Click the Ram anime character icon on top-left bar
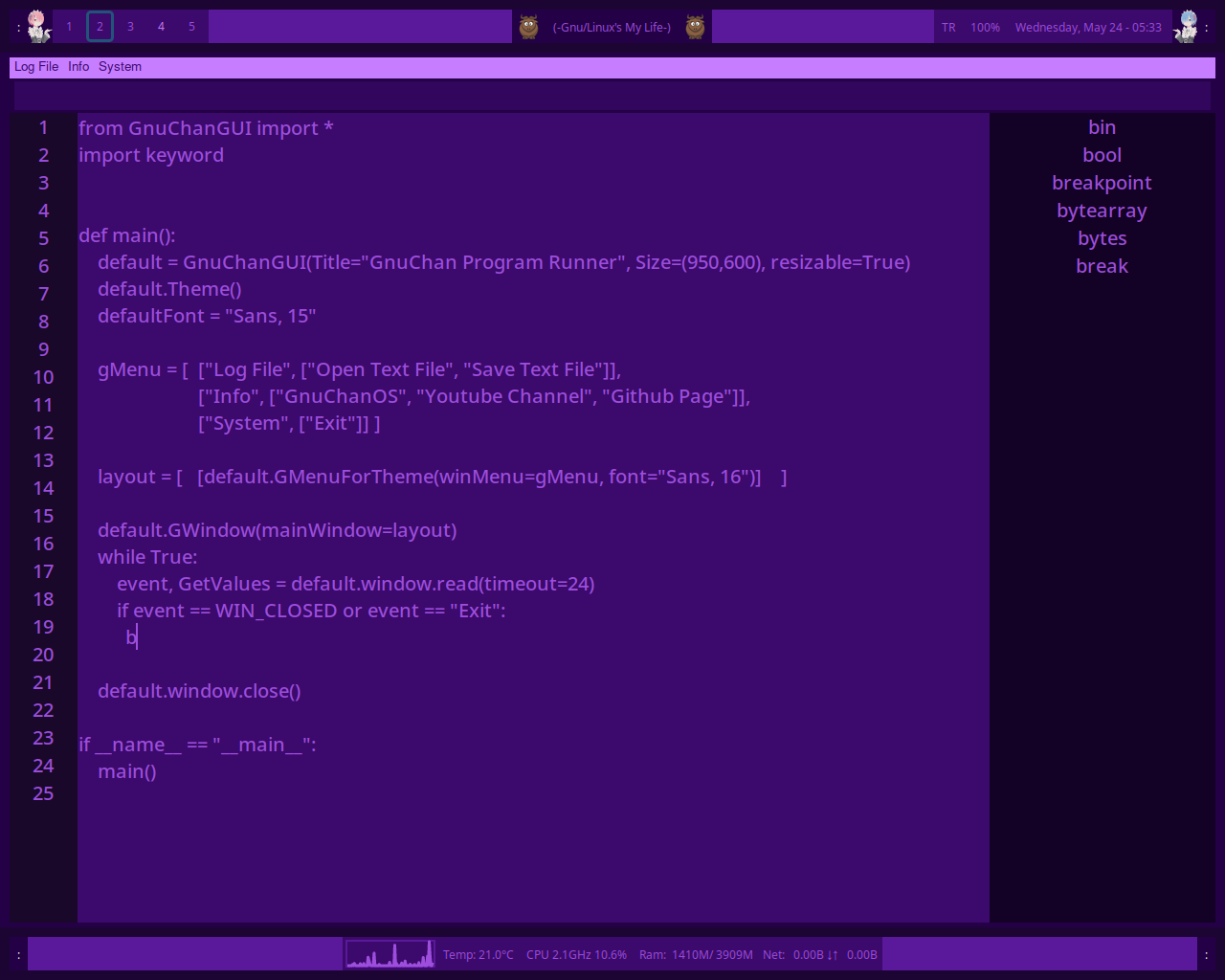The image size is (1225, 980). tap(38, 26)
